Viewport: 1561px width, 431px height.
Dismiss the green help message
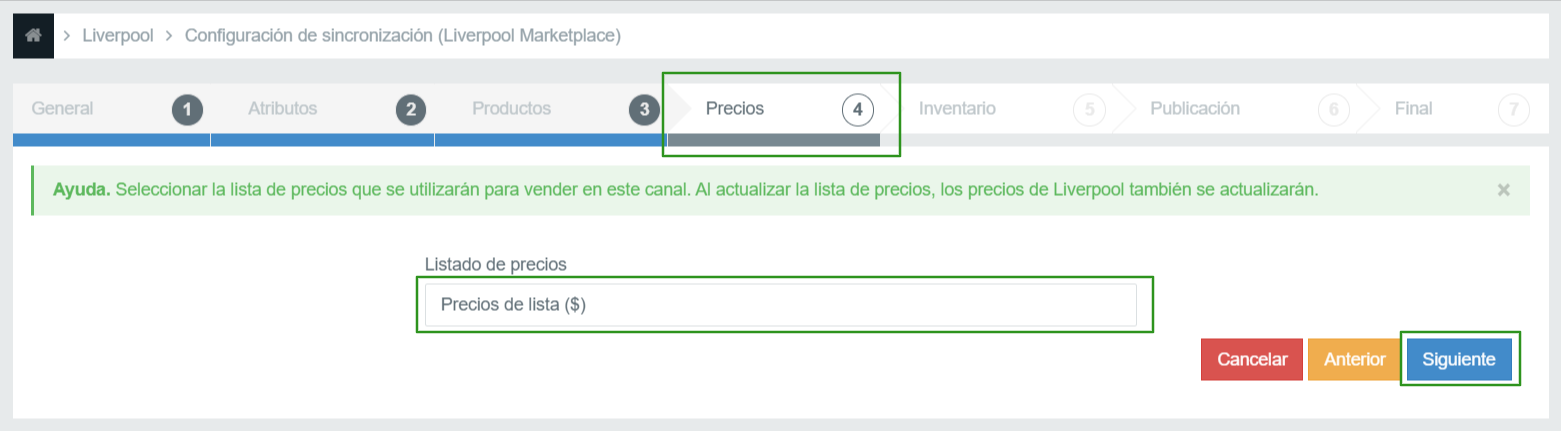[1503, 190]
